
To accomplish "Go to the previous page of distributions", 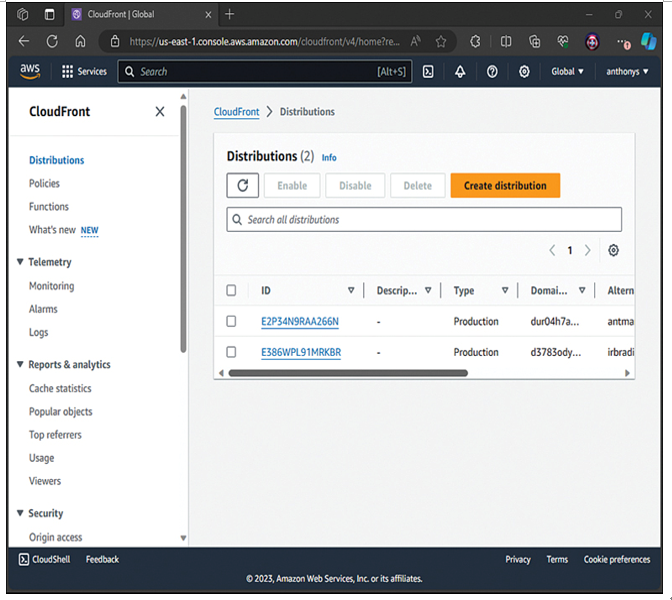I will pos(552,250).
